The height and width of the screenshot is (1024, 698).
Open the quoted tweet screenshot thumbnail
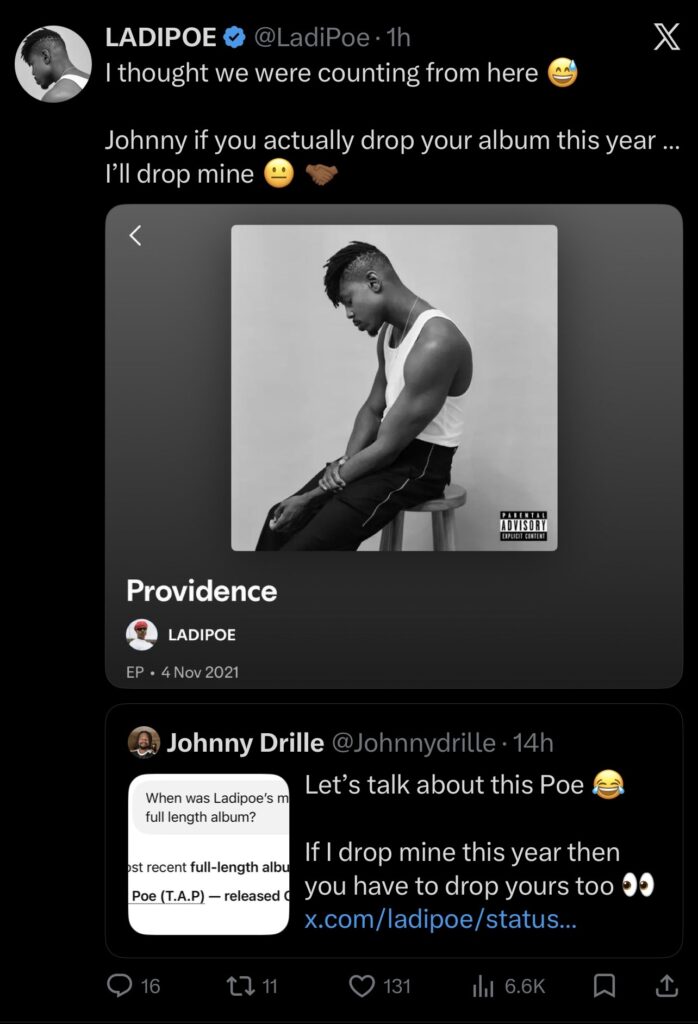pyautogui.click(x=208, y=853)
